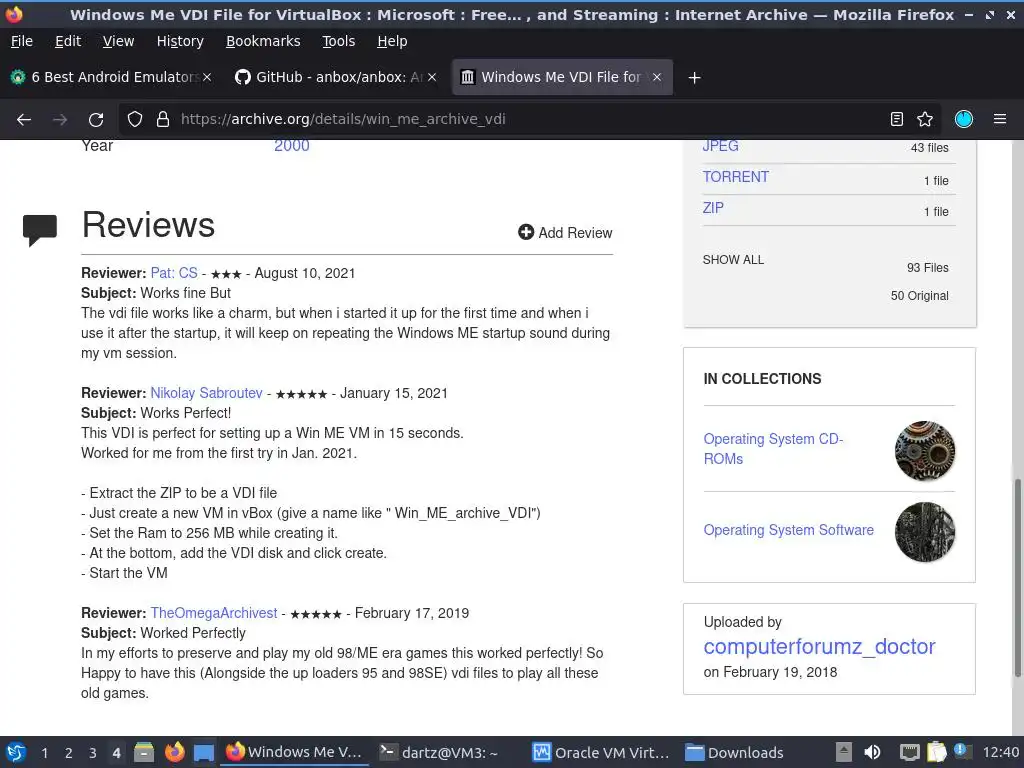Click the Add Review plus icon
This screenshot has width=1024, height=768.
526,232
